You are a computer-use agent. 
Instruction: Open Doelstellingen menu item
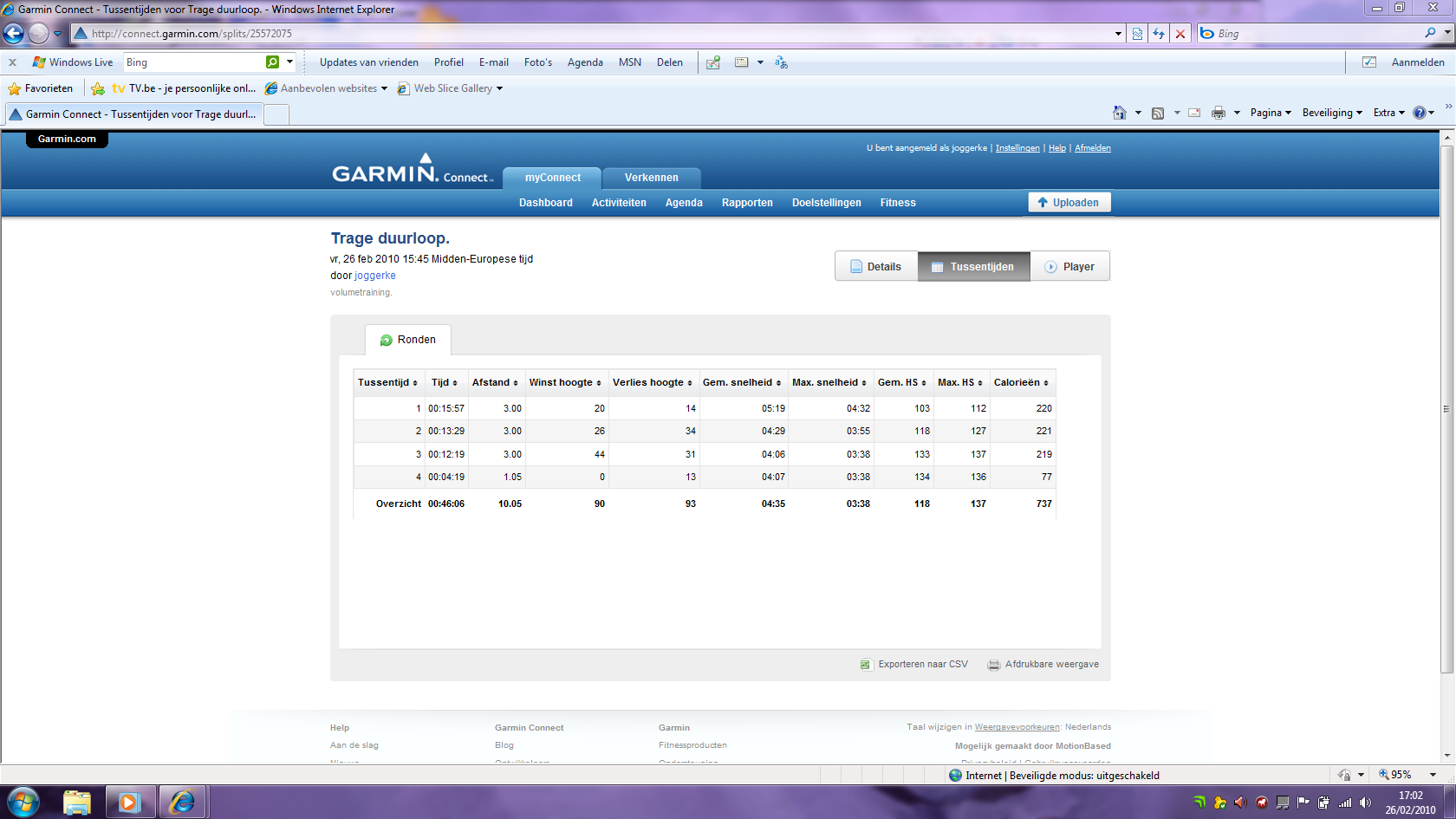827,203
